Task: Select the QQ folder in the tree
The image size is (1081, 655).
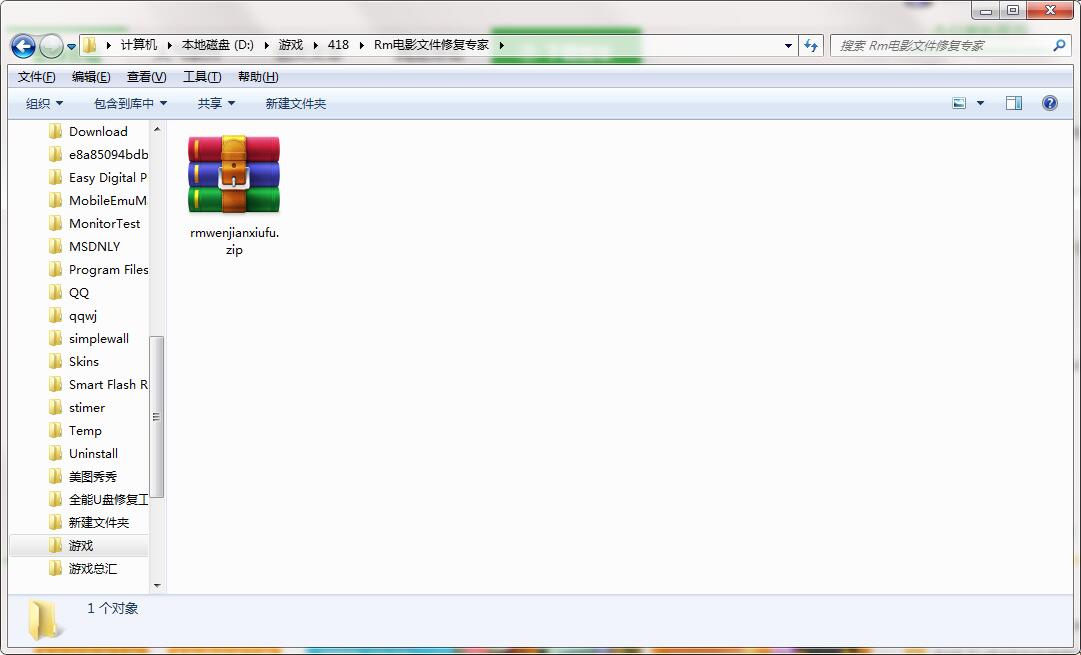Action: (x=79, y=292)
